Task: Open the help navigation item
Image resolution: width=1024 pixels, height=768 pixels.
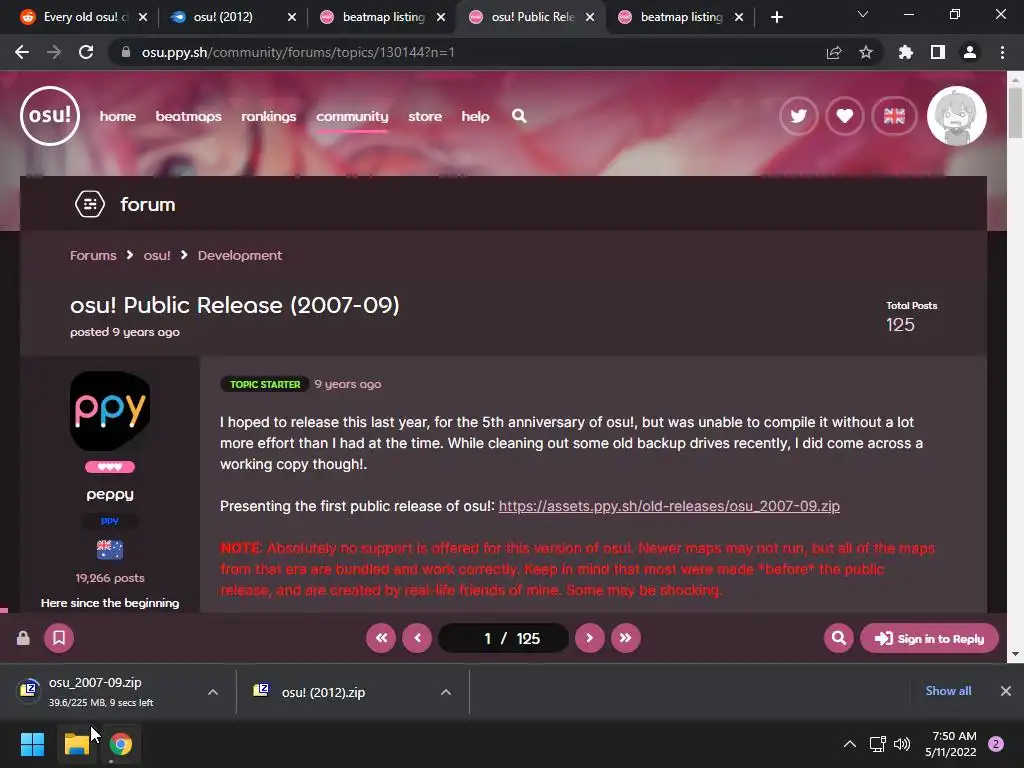Action: pyautogui.click(x=475, y=116)
